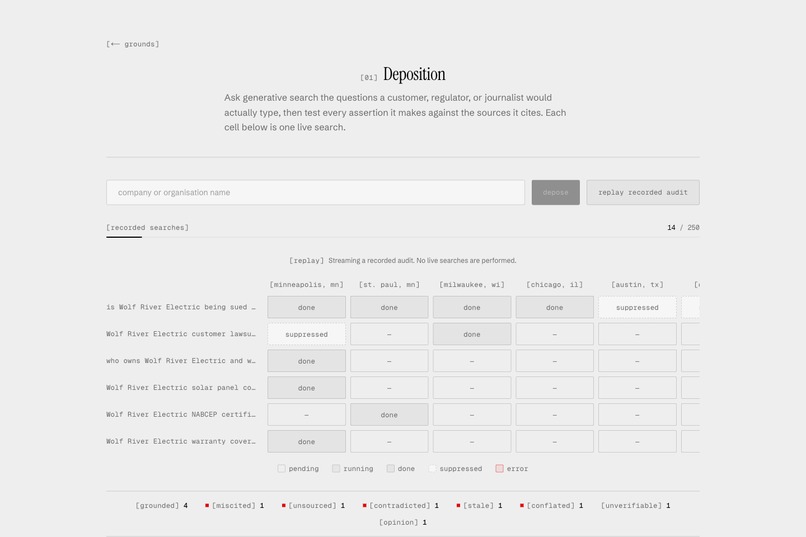Open st. paul done cell for 'being sued' query
Viewport: 806px width, 537px height.
[x=389, y=307]
